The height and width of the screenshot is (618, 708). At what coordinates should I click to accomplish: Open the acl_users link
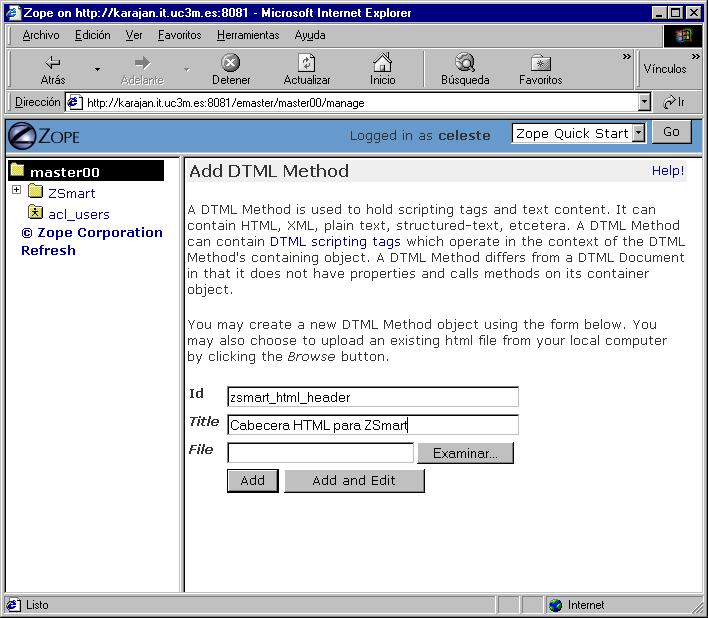click(79, 214)
